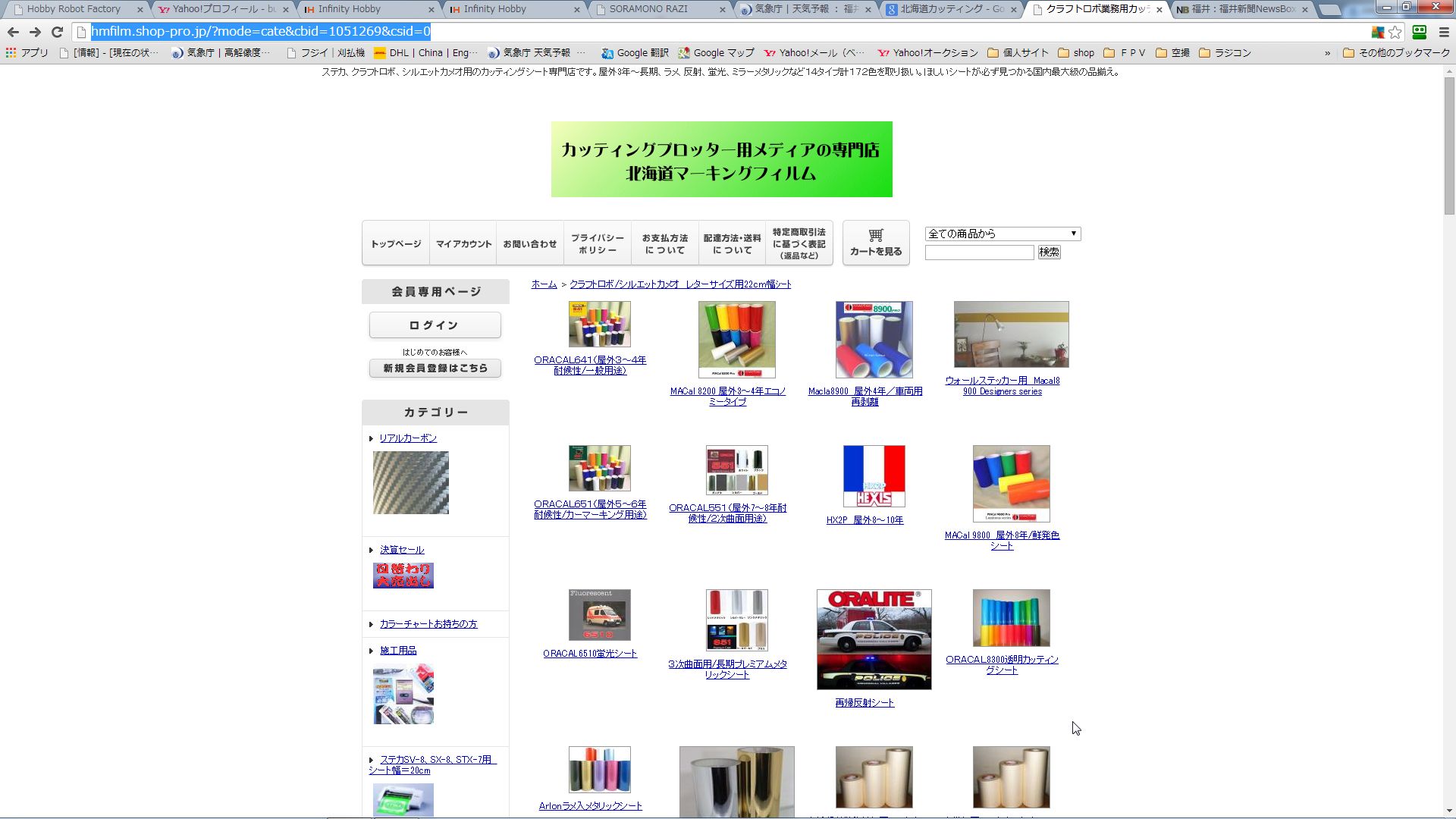Click the green shop header banner

(x=721, y=159)
